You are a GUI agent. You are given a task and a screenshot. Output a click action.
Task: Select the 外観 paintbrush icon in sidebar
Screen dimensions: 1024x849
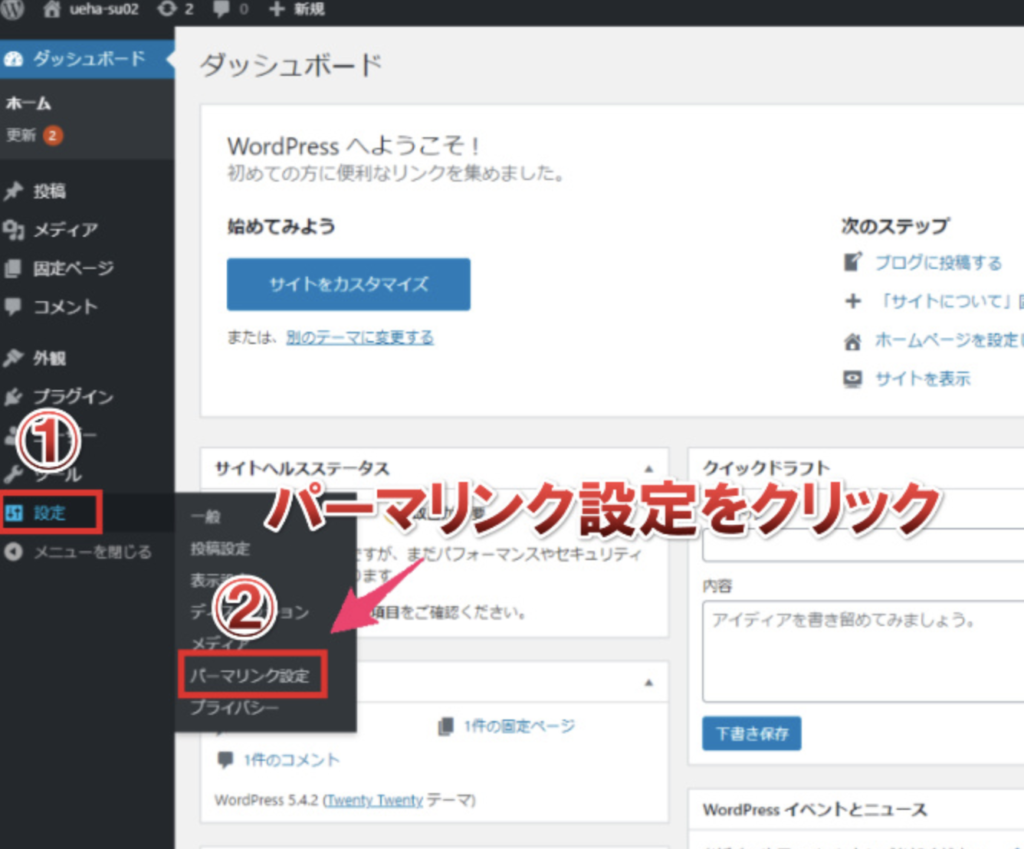13,358
